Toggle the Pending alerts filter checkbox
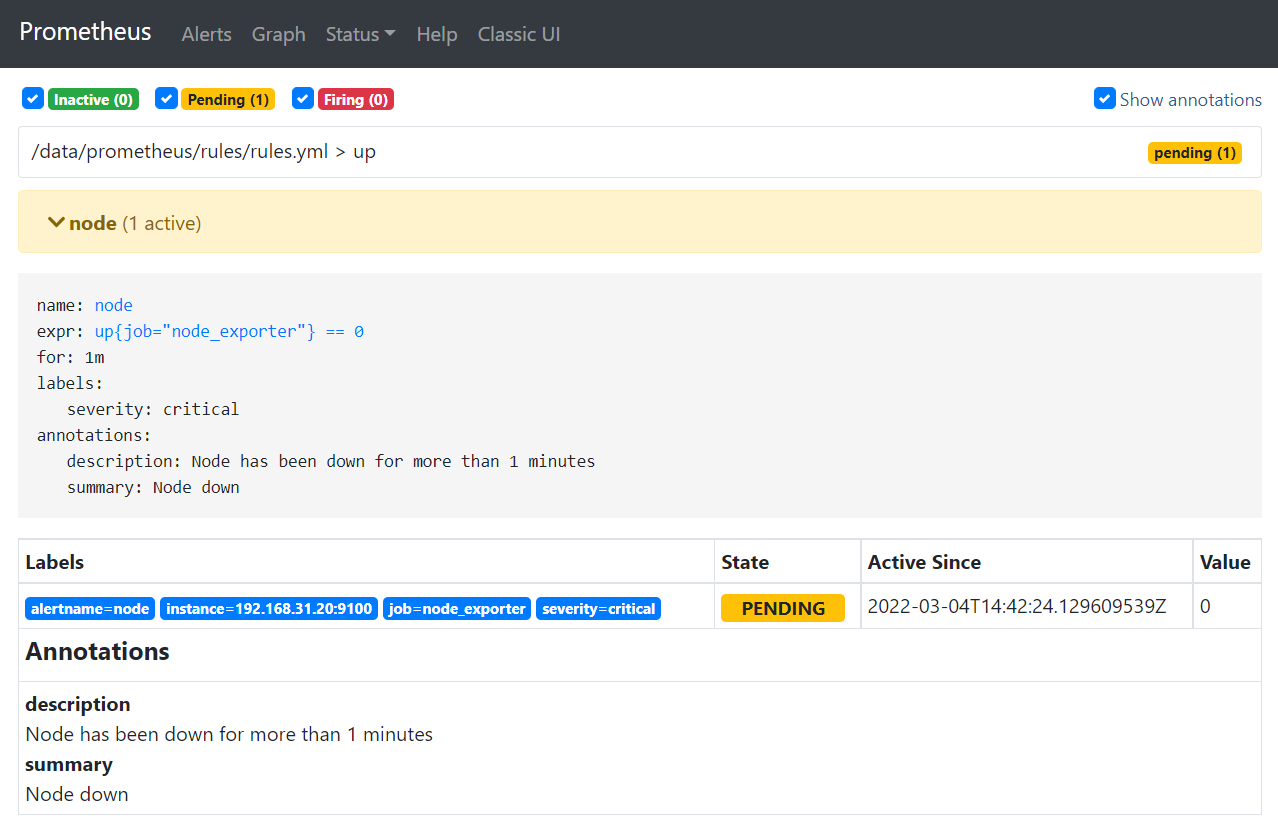Image resolution: width=1278 pixels, height=816 pixels. pyautogui.click(x=167, y=99)
